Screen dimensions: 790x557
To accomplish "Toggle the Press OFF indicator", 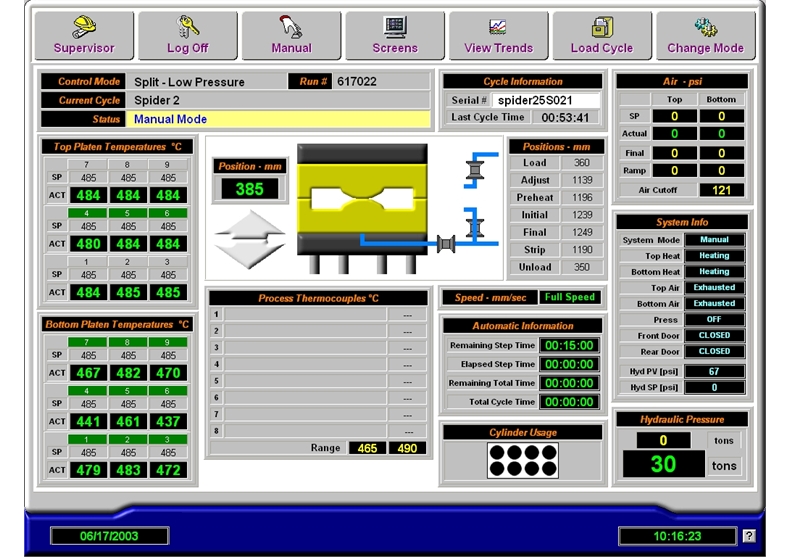I will click(714, 320).
